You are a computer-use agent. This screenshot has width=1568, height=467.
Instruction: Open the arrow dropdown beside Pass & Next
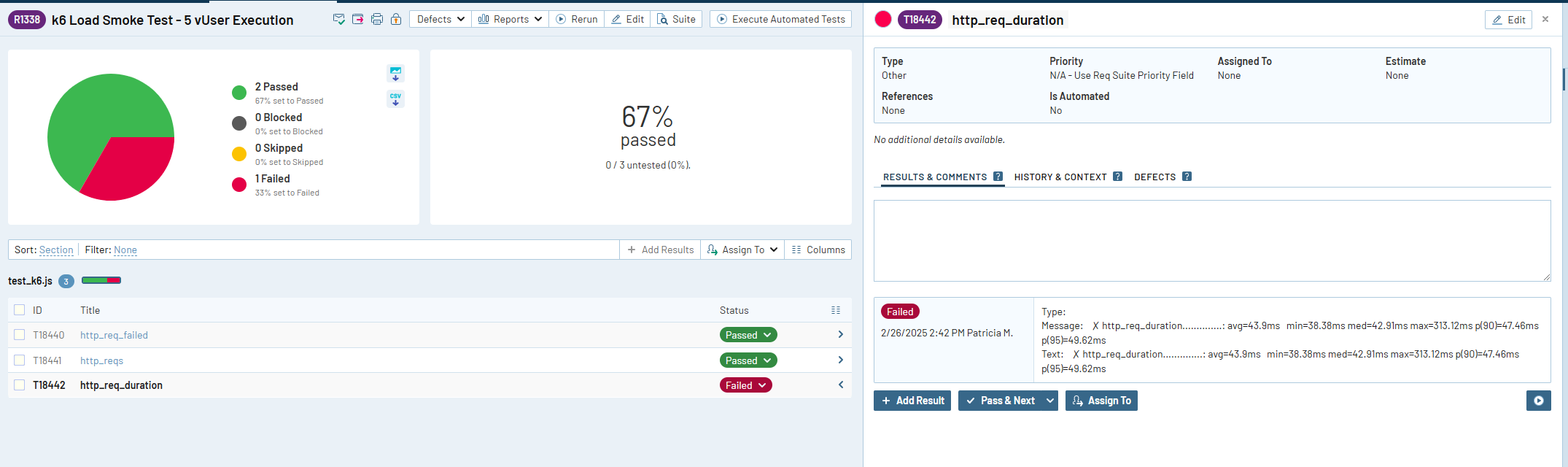[1050, 401]
